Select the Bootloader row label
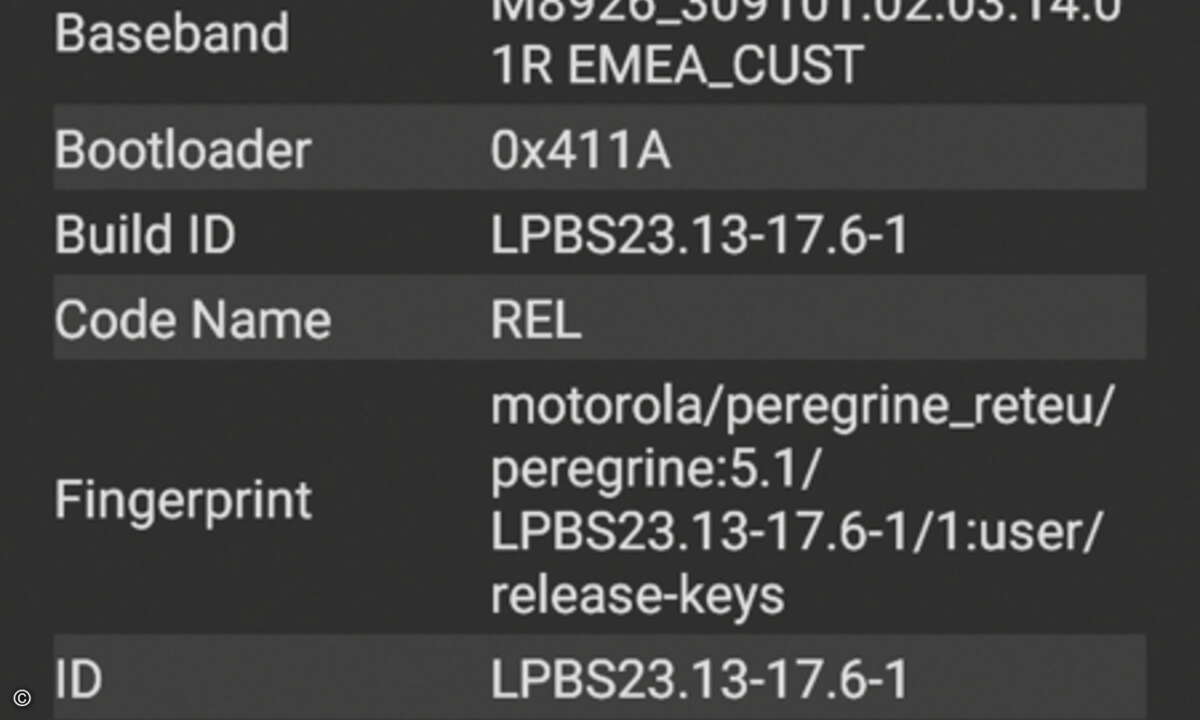1200x720 pixels. 182,150
